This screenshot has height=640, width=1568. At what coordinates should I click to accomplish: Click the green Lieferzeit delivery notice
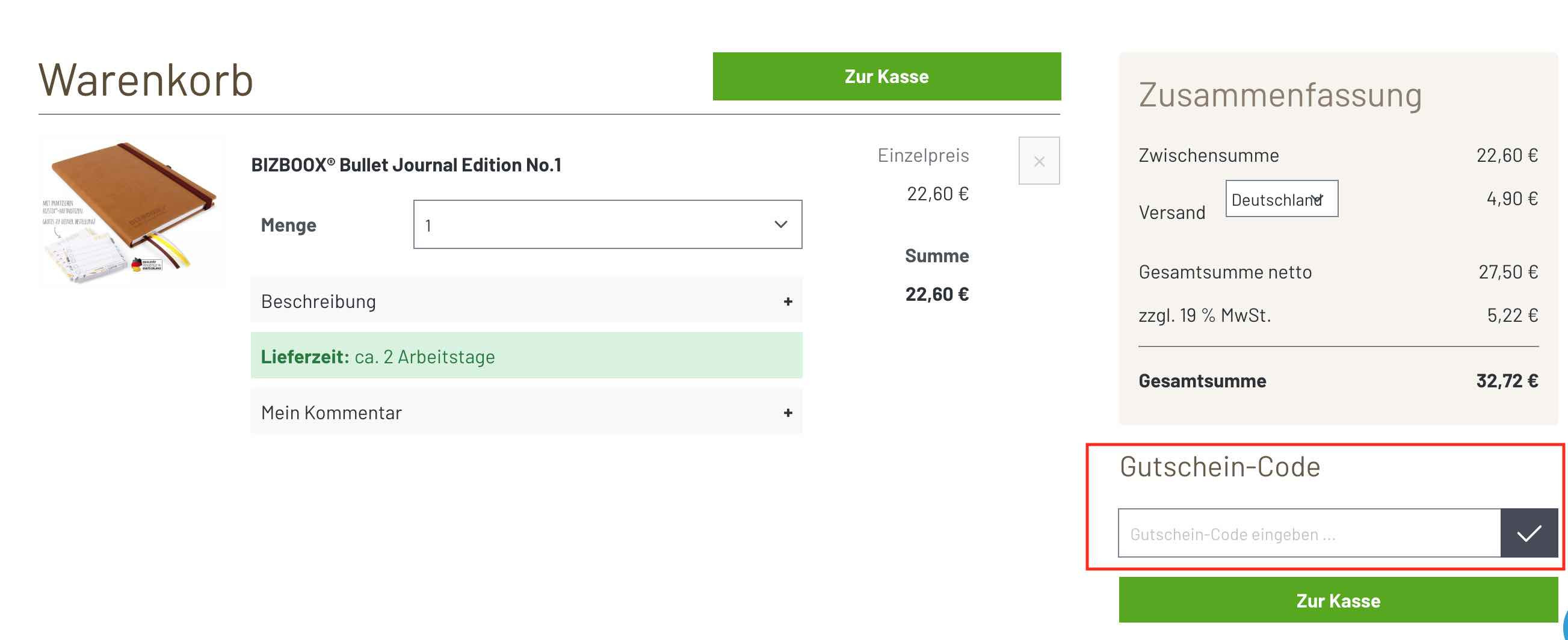526,356
